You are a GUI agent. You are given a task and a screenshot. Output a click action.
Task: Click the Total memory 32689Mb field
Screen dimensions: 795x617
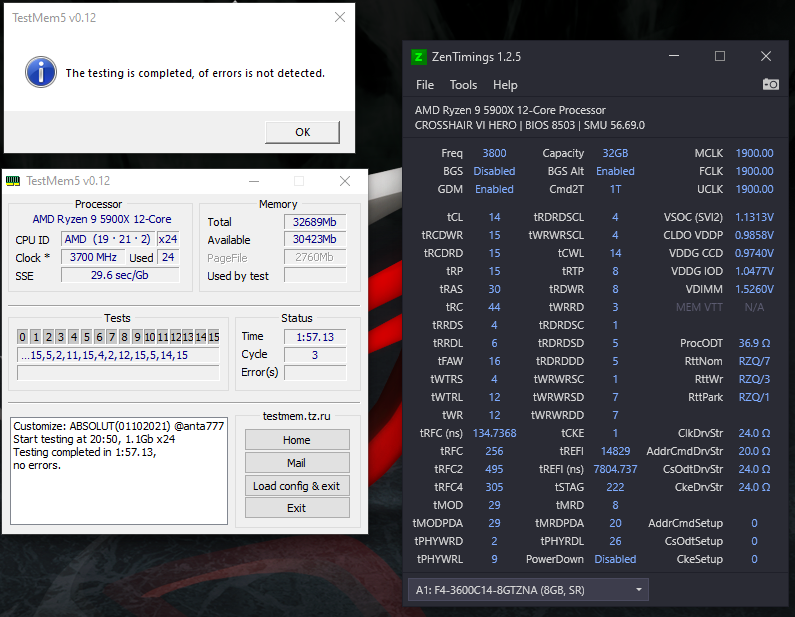click(x=315, y=222)
